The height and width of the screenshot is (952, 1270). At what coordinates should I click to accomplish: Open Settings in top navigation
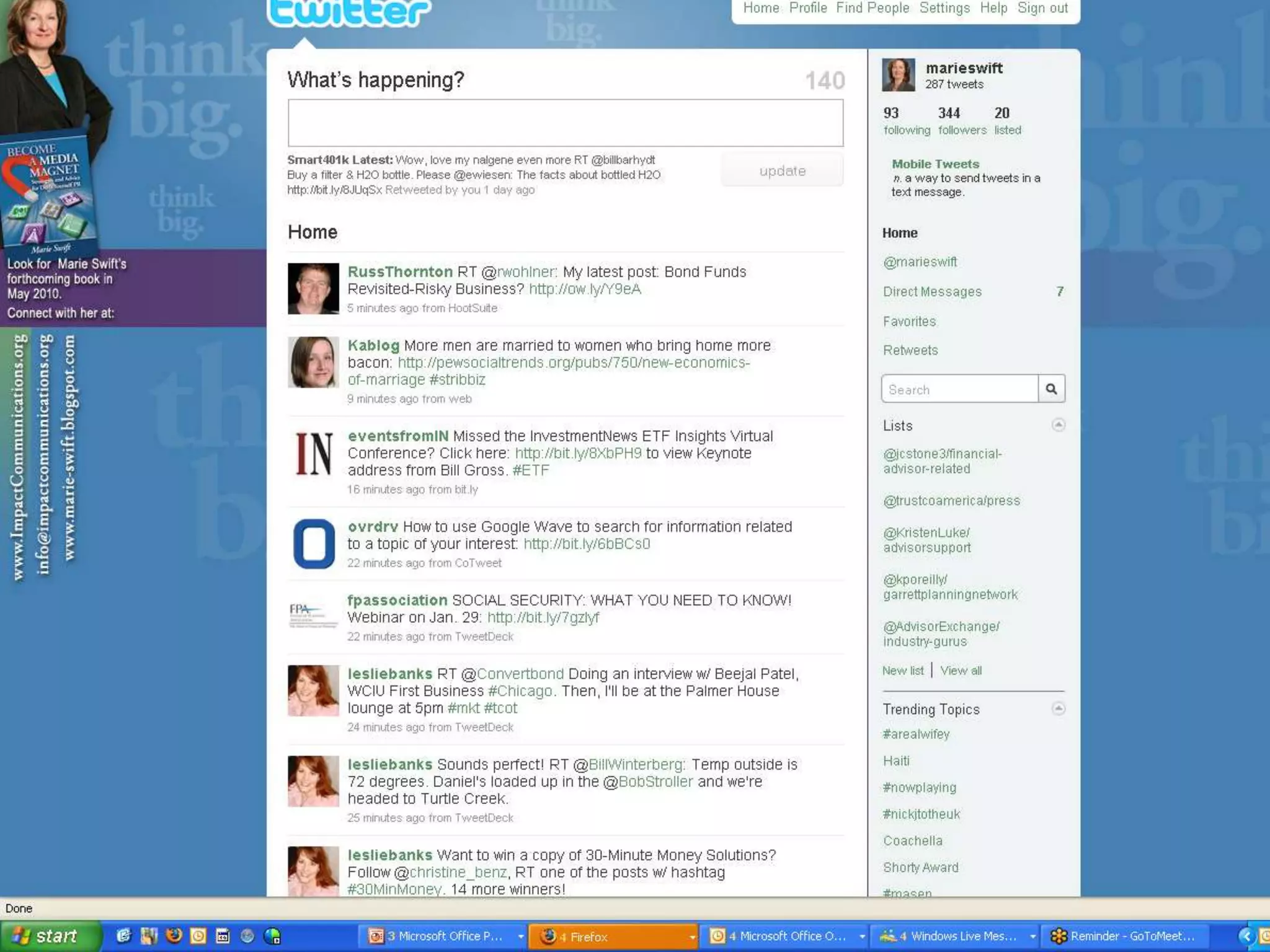coord(944,8)
